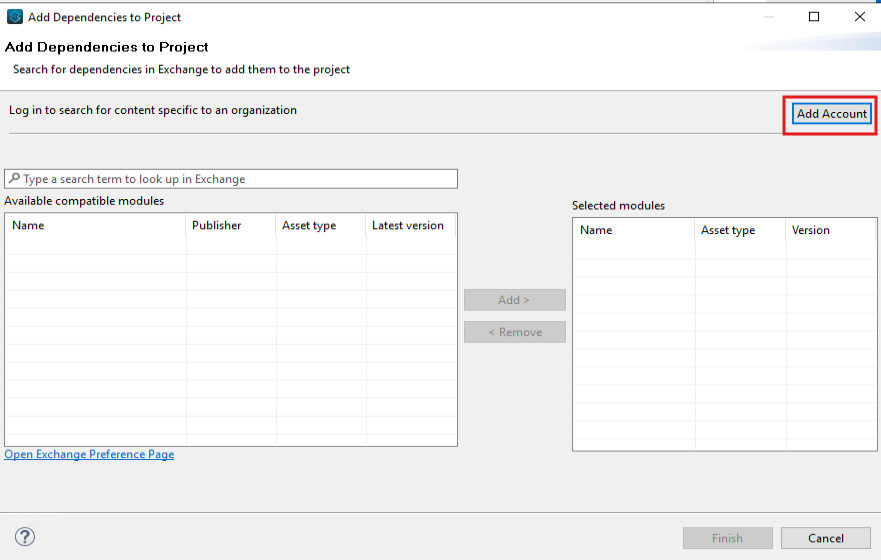Minimize the Add Dependencies dialog window
Viewport: 881px width, 560px height.
coord(768,17)
